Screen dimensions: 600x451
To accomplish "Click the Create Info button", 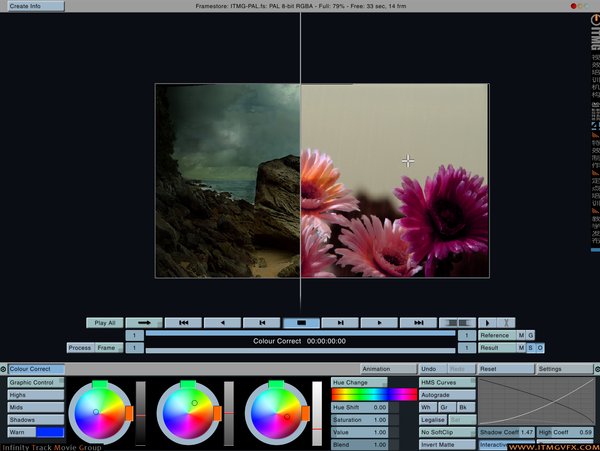I will [34, 6].
